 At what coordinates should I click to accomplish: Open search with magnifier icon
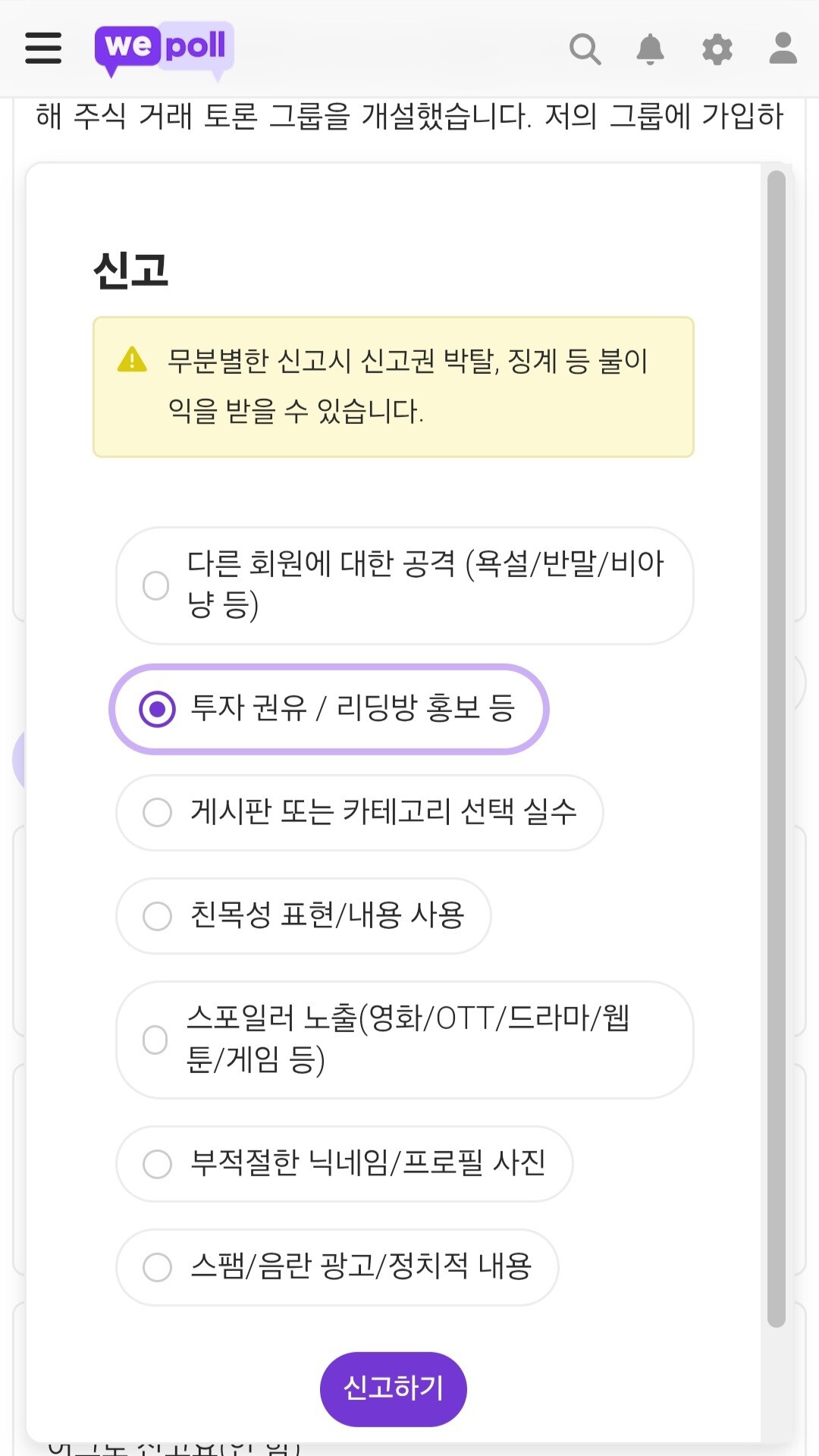click(585, 49)
